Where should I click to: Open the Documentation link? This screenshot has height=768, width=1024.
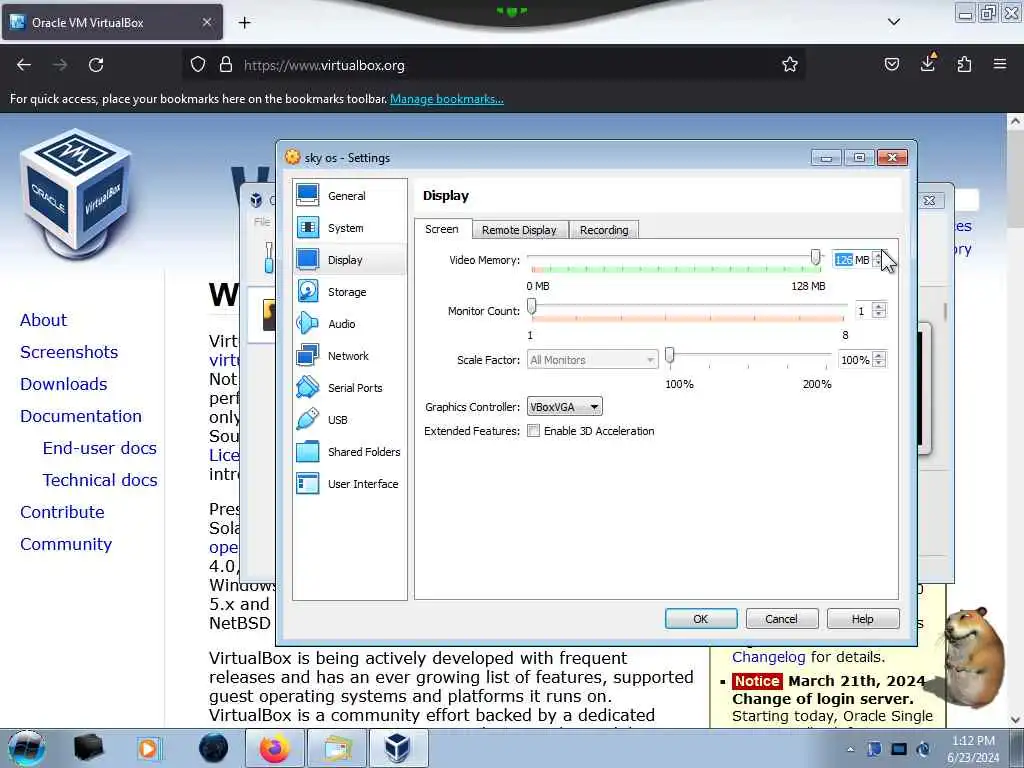click(81, 416)
